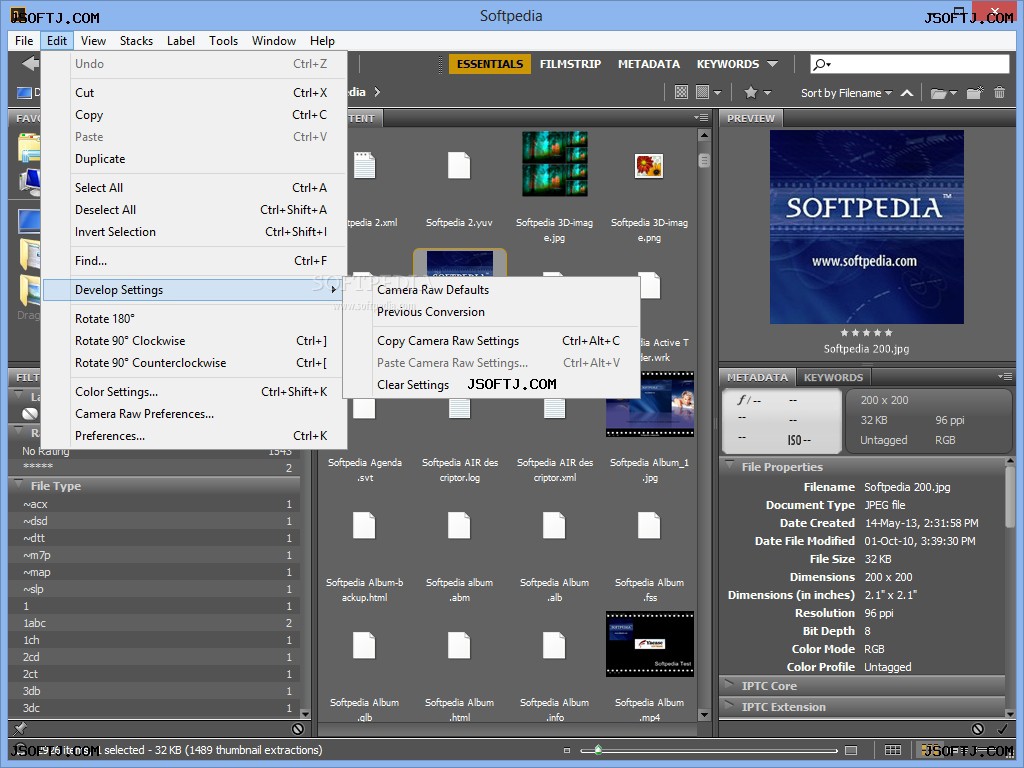Choose Select All in Edit menu
Screen dimensions: 1024x768
(x=195, y=187)
